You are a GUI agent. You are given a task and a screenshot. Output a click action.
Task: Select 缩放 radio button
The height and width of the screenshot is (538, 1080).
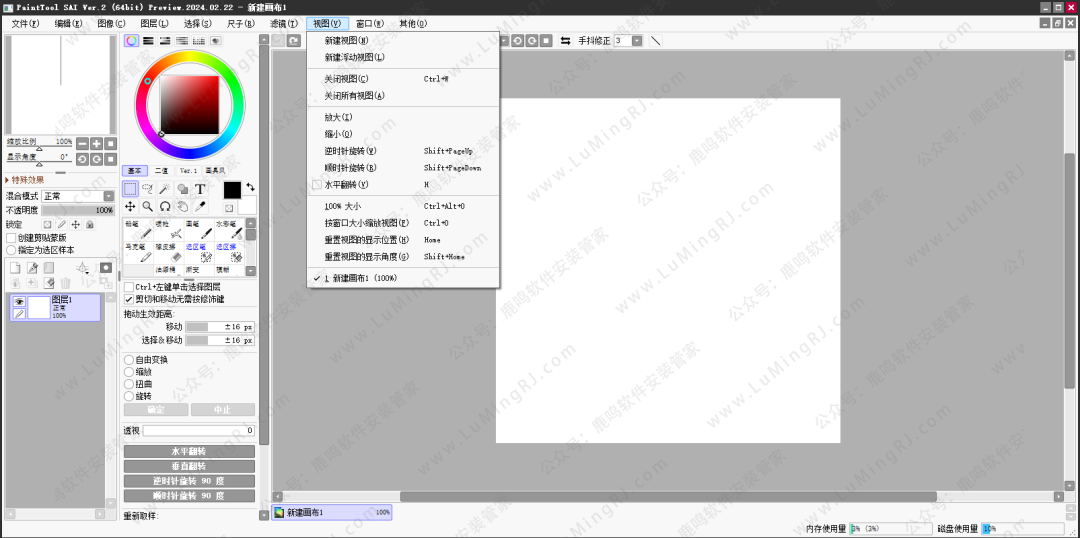(129, 372)
